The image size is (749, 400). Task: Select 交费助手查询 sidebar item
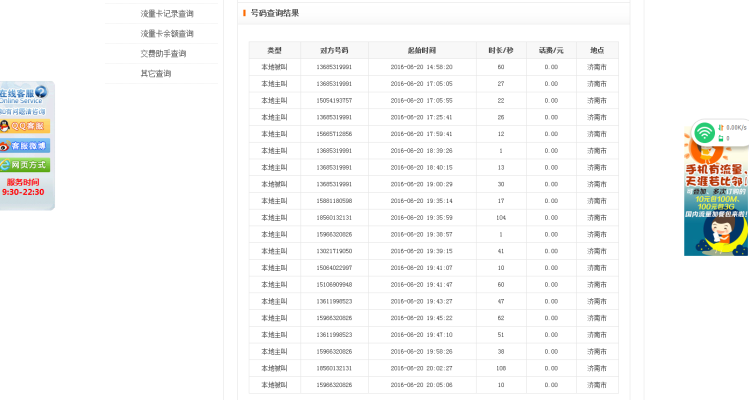point(163,54)
